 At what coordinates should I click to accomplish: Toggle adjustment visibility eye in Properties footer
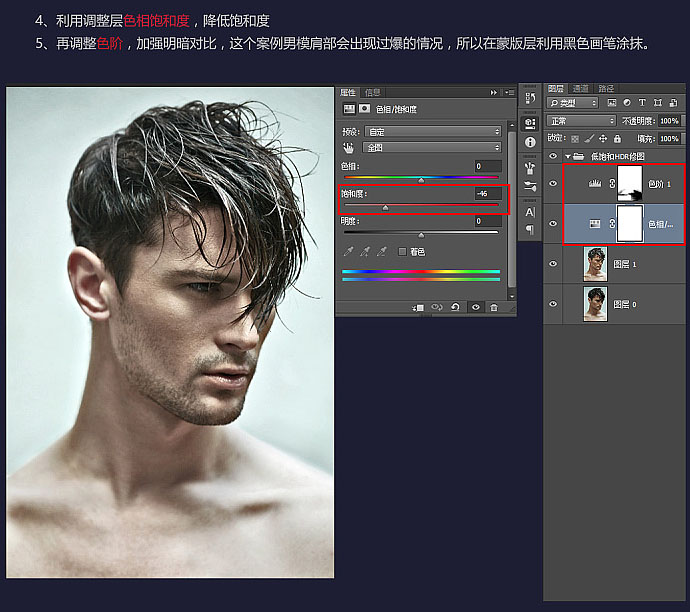click(x=476, y=307)
